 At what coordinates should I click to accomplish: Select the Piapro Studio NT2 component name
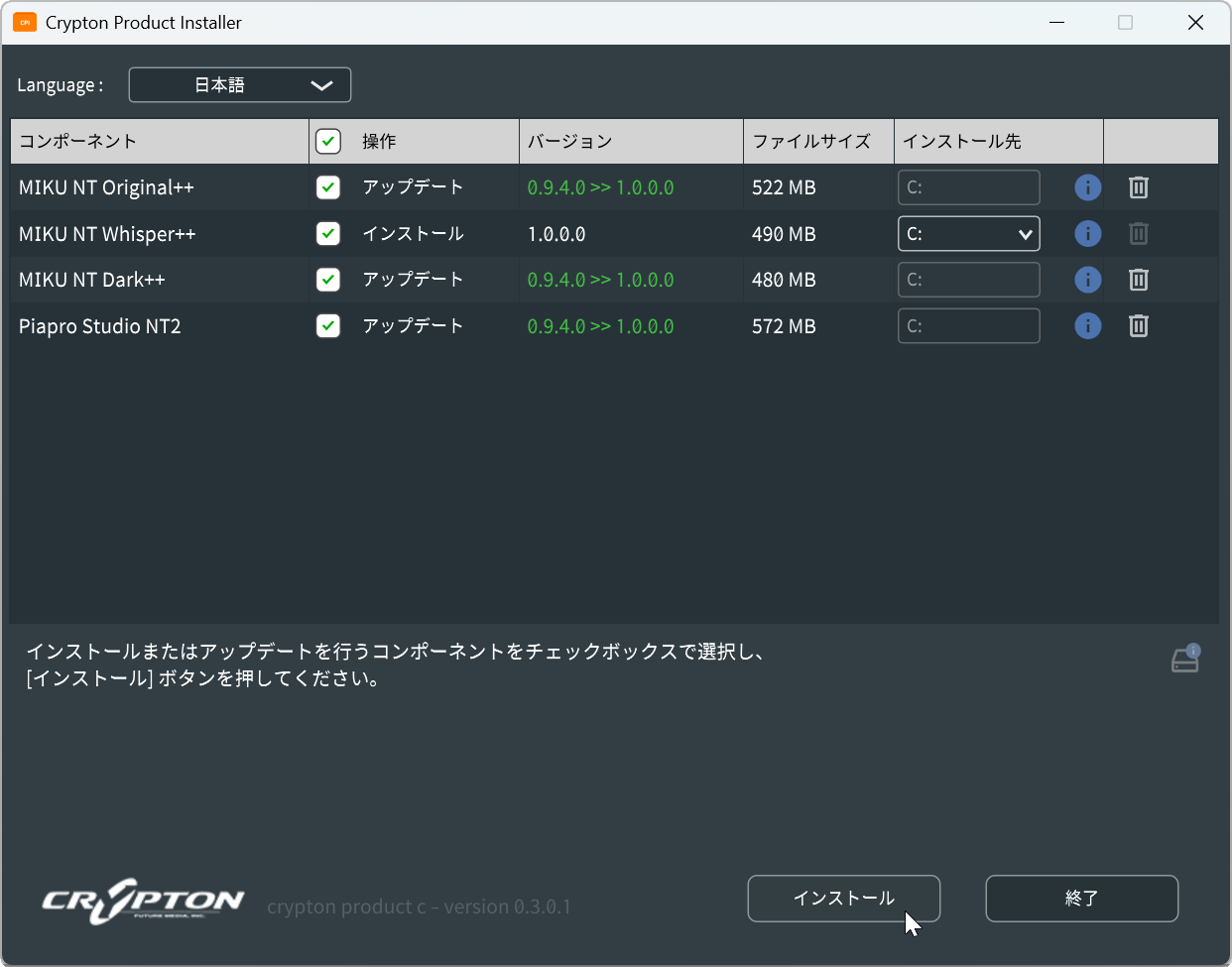pos(100,326)
